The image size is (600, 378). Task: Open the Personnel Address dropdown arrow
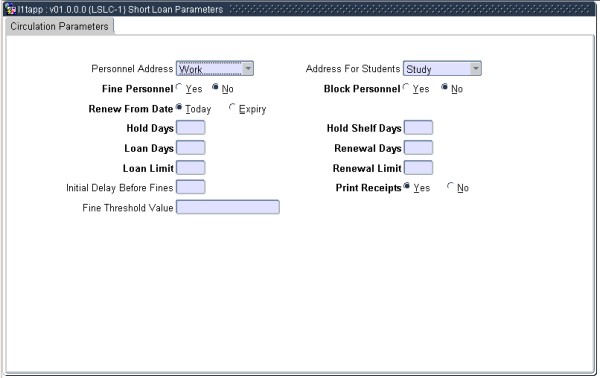click(248, 68)
